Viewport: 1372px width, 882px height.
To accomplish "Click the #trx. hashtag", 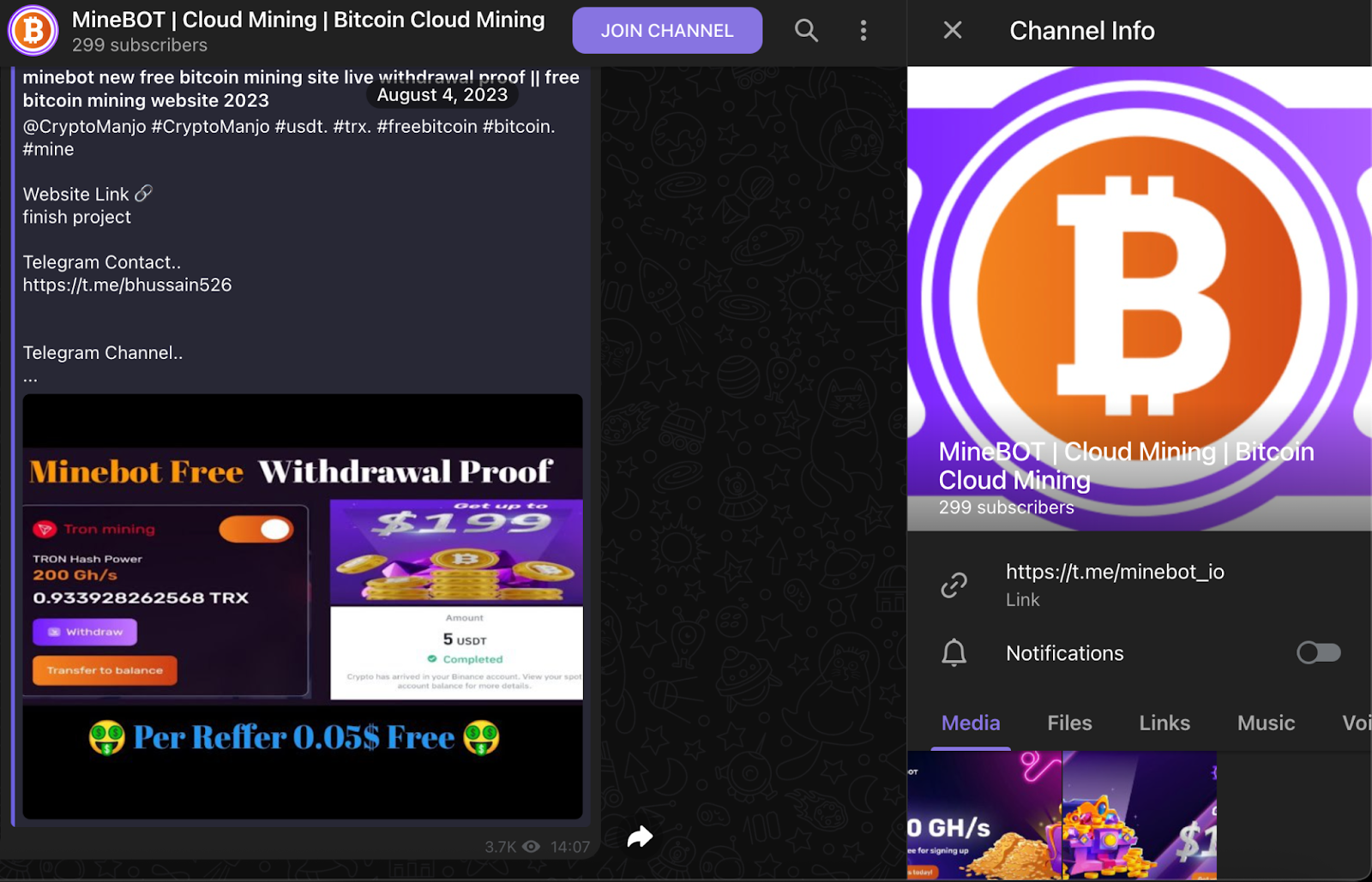I will pyautogui.click(x=352, y=126).
